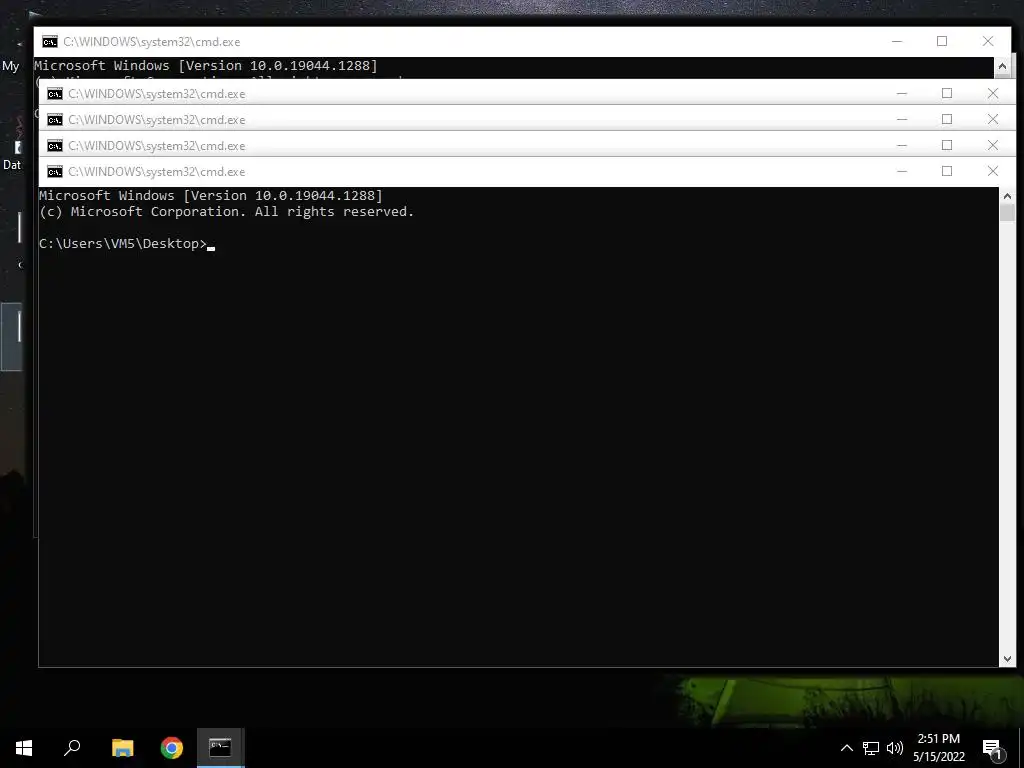Click the version line in the frontmost cmd window
Image resolution: width=1024 pixels, height=768 pixels.
point(210,195)
